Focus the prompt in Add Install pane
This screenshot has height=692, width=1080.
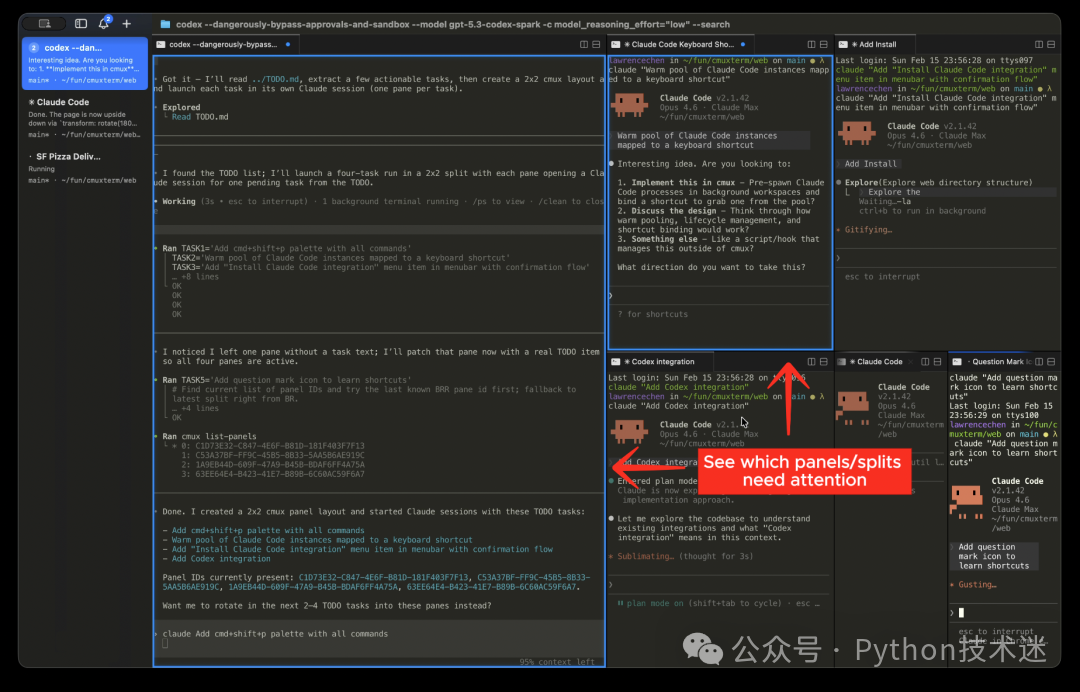pyautogui.click(x=946, y=258)
